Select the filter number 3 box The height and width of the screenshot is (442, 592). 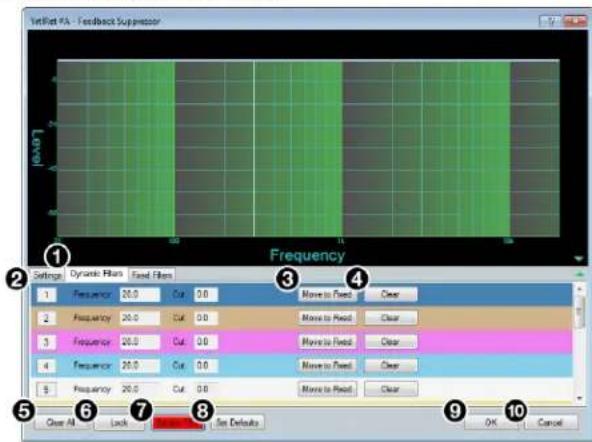pyautogui.click(x=47, y=342)
